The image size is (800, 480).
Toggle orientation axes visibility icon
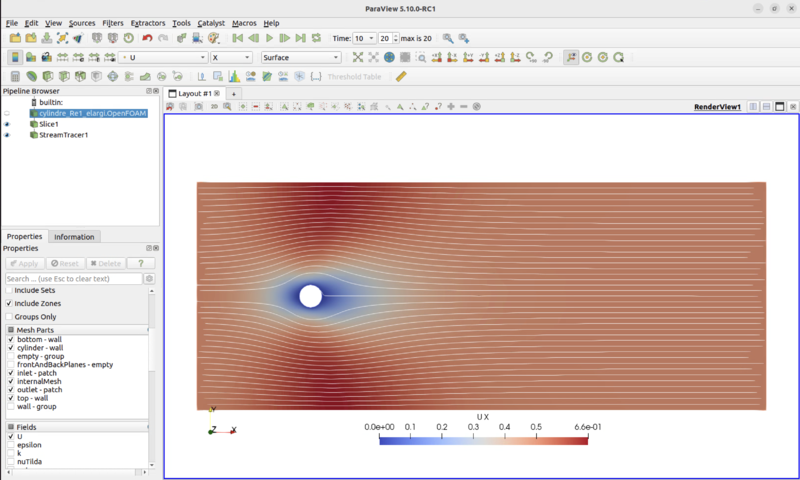[x=571, y=57]
